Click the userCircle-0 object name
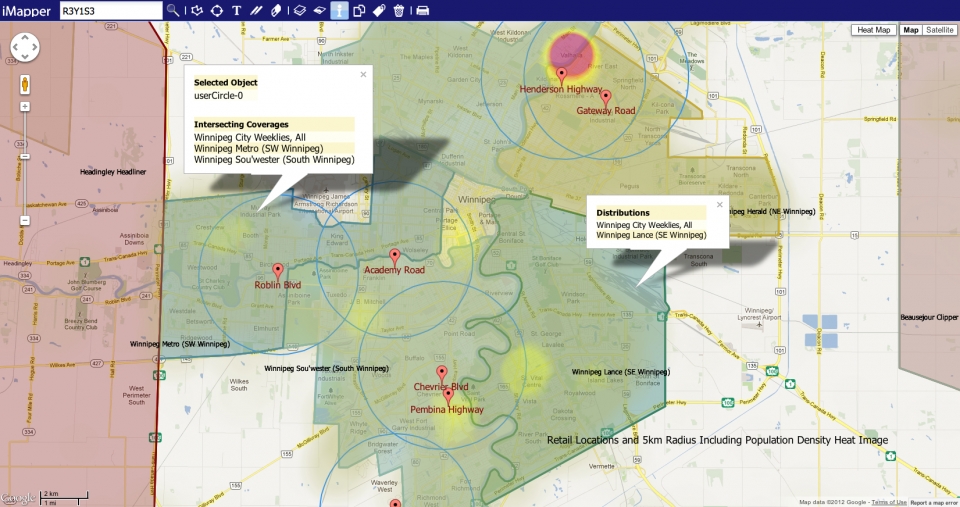This screenshot has height=507, width=960. 219,96
